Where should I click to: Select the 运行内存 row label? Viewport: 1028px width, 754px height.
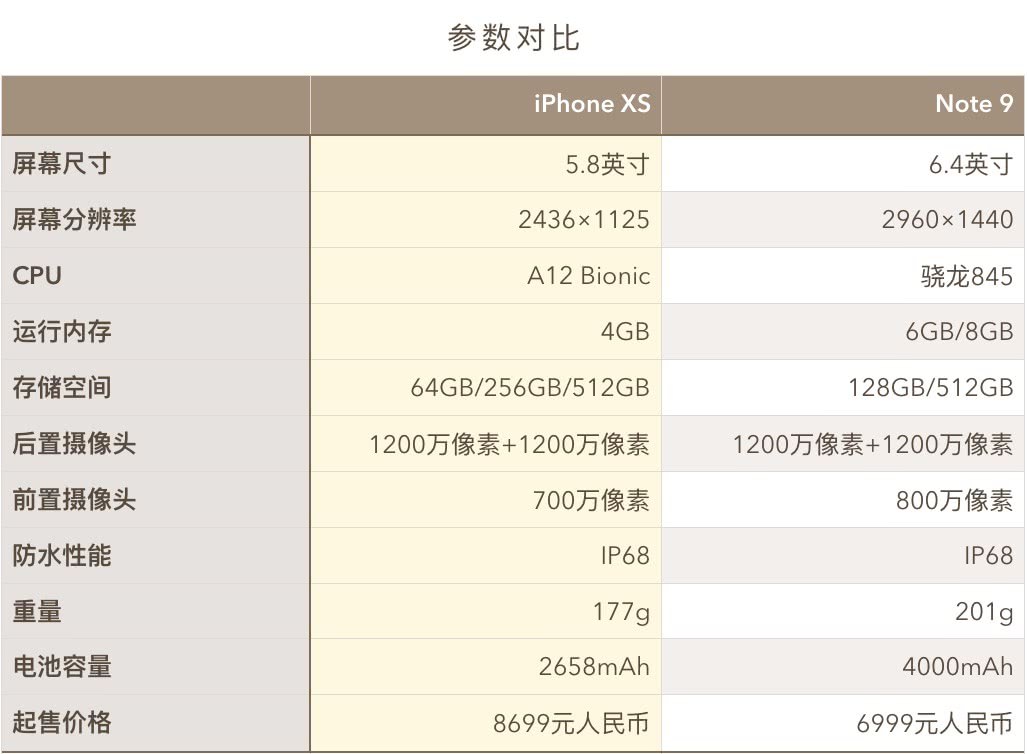[61, 332]
